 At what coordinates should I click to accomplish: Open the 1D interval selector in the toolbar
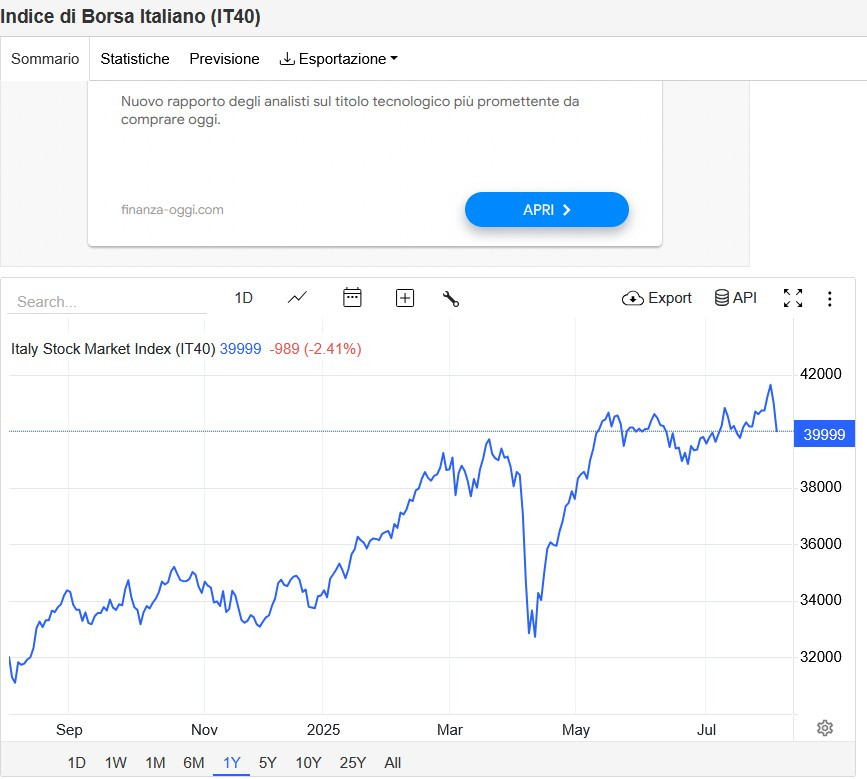point(243,298)
